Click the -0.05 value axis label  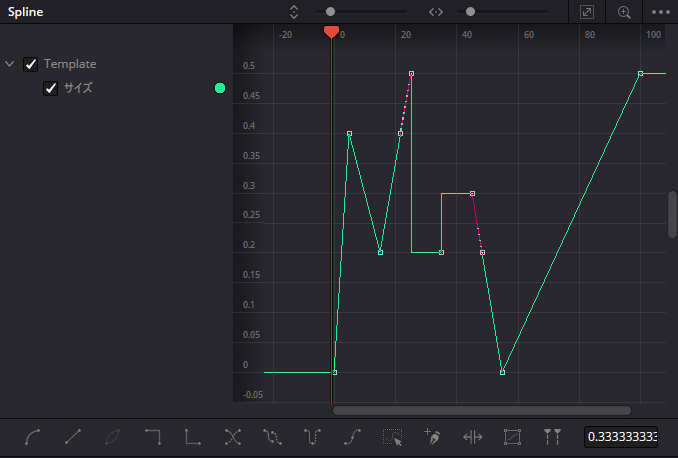point(253,395)
